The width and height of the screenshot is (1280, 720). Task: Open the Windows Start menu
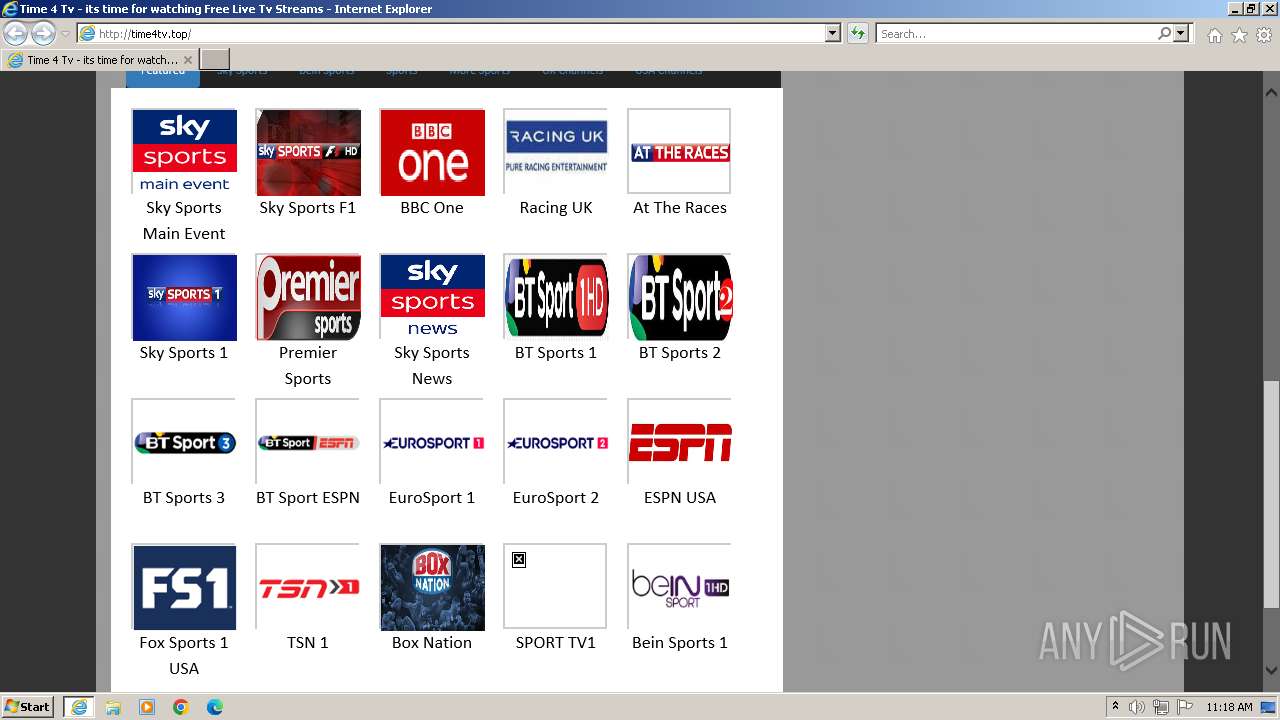coord(28,707)
